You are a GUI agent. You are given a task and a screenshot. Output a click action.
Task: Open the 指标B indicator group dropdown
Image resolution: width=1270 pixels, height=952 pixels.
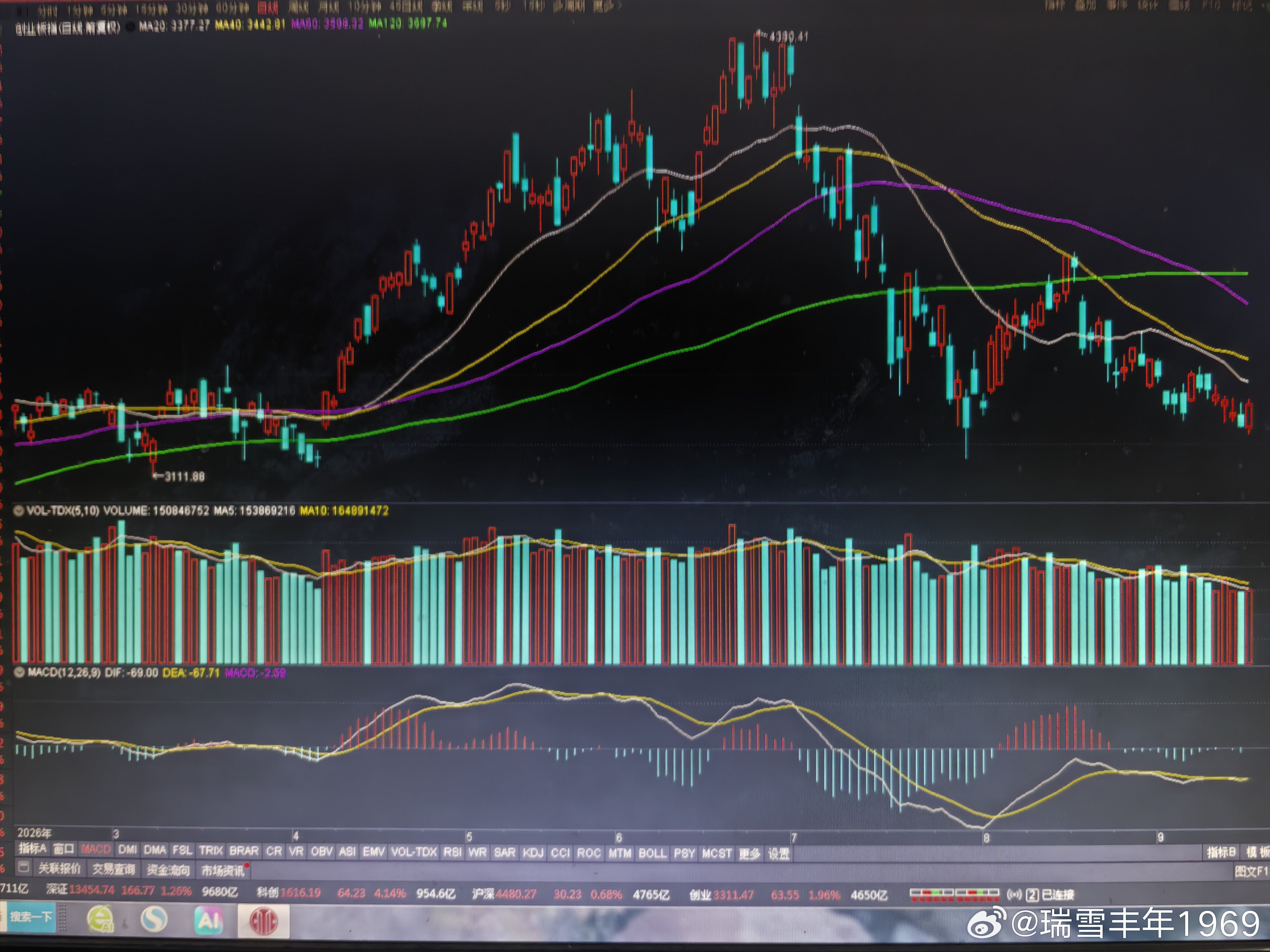[1221, 852]
